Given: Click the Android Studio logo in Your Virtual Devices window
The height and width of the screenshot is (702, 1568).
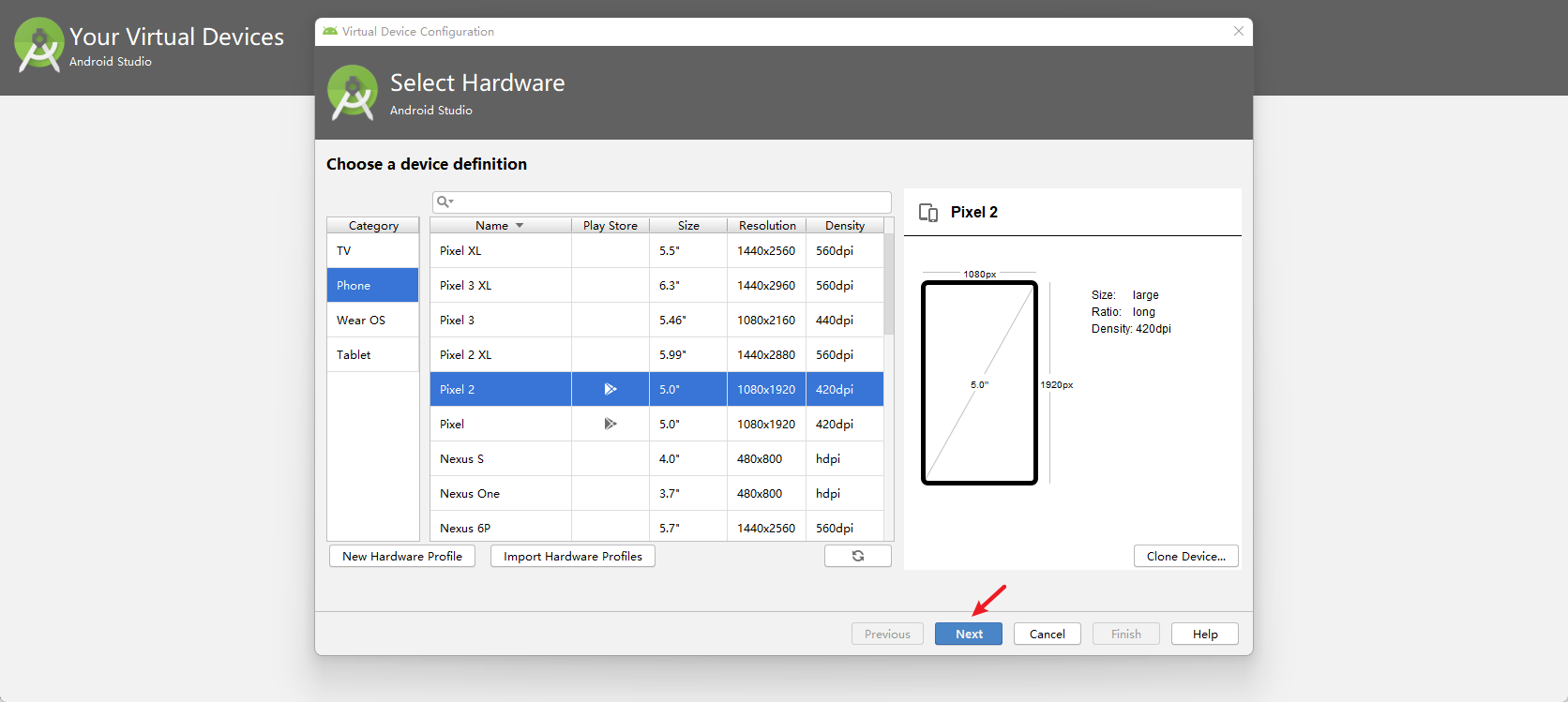Looking at the screenshot, I should pyautogui.click(x=39, y=44).
